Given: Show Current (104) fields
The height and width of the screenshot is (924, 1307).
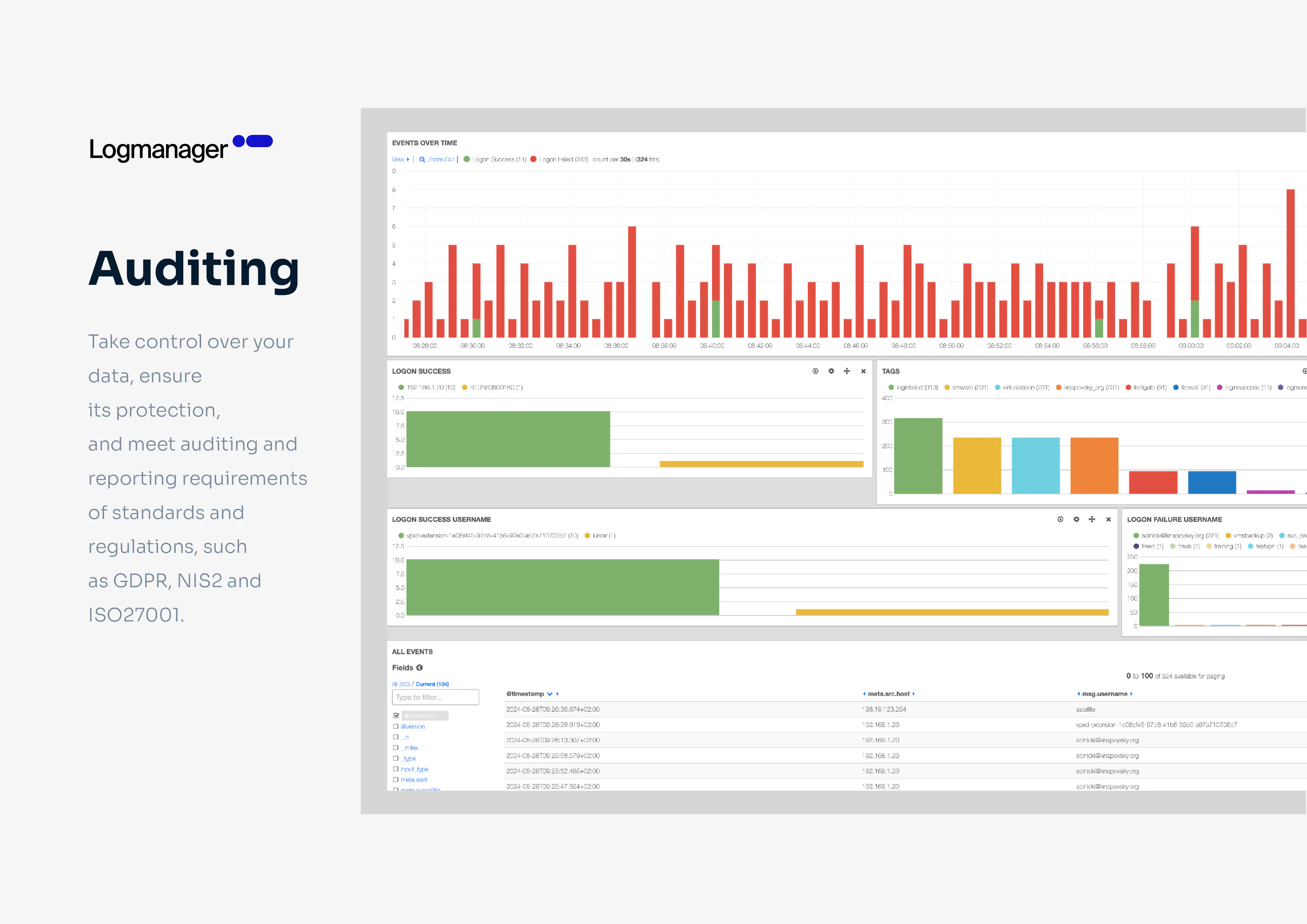Looking at the screenshot, I should [432, 684].
